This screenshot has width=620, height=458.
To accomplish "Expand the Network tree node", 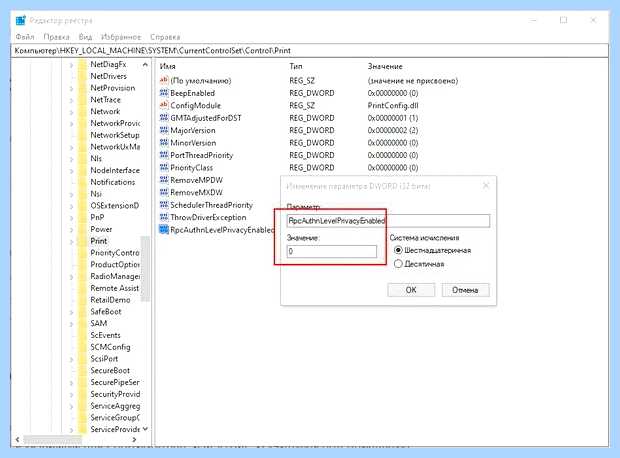I will click(71, 112).
